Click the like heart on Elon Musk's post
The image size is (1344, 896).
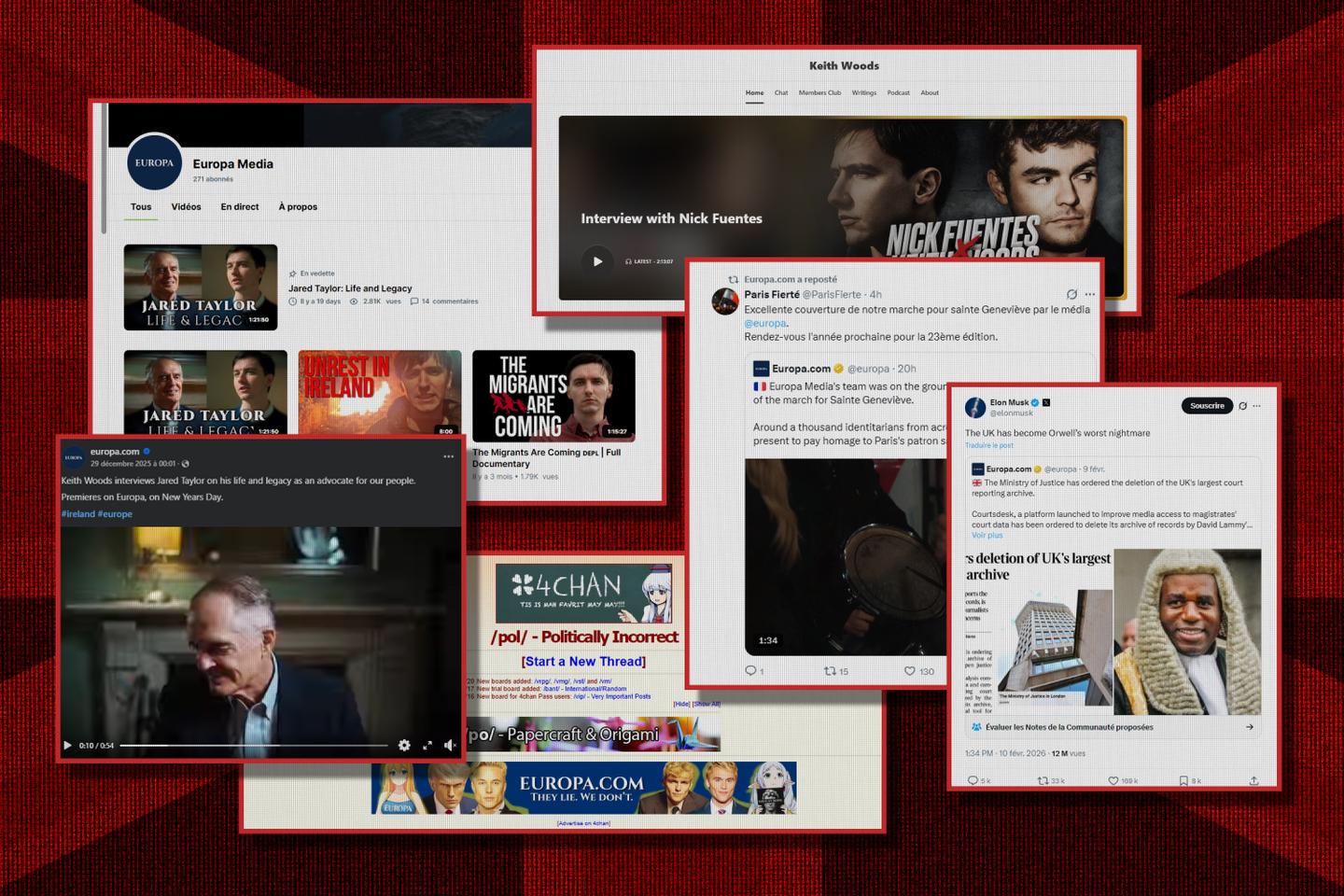1113,780
